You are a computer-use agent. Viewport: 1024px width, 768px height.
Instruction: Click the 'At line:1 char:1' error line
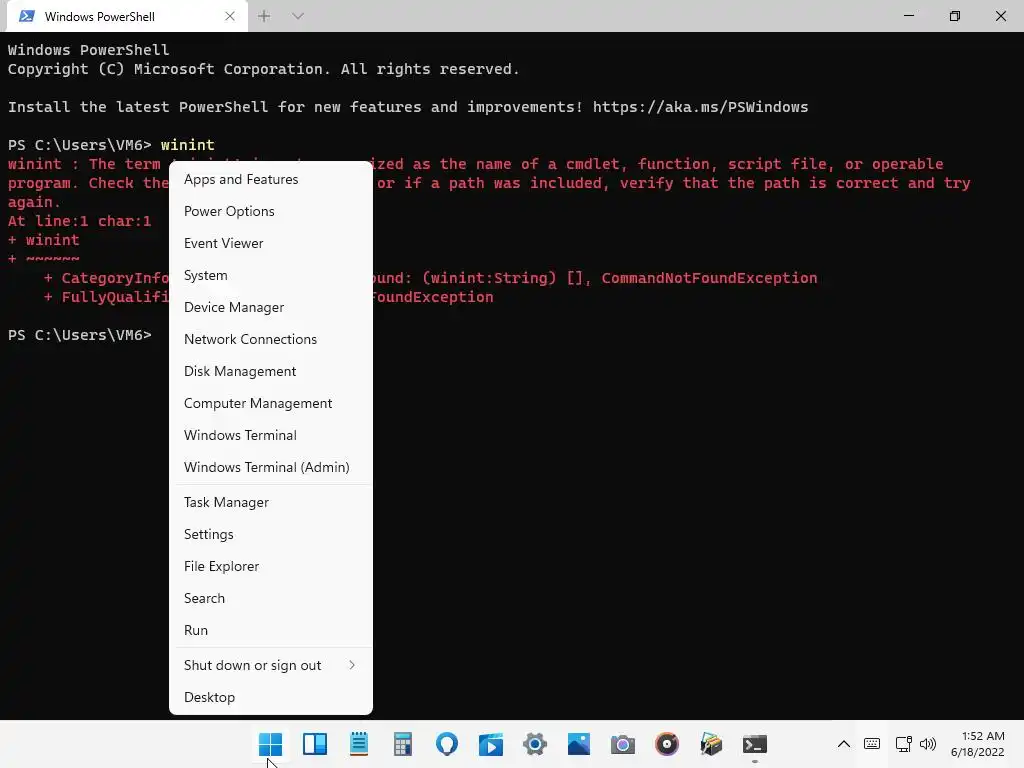(80, 221)
